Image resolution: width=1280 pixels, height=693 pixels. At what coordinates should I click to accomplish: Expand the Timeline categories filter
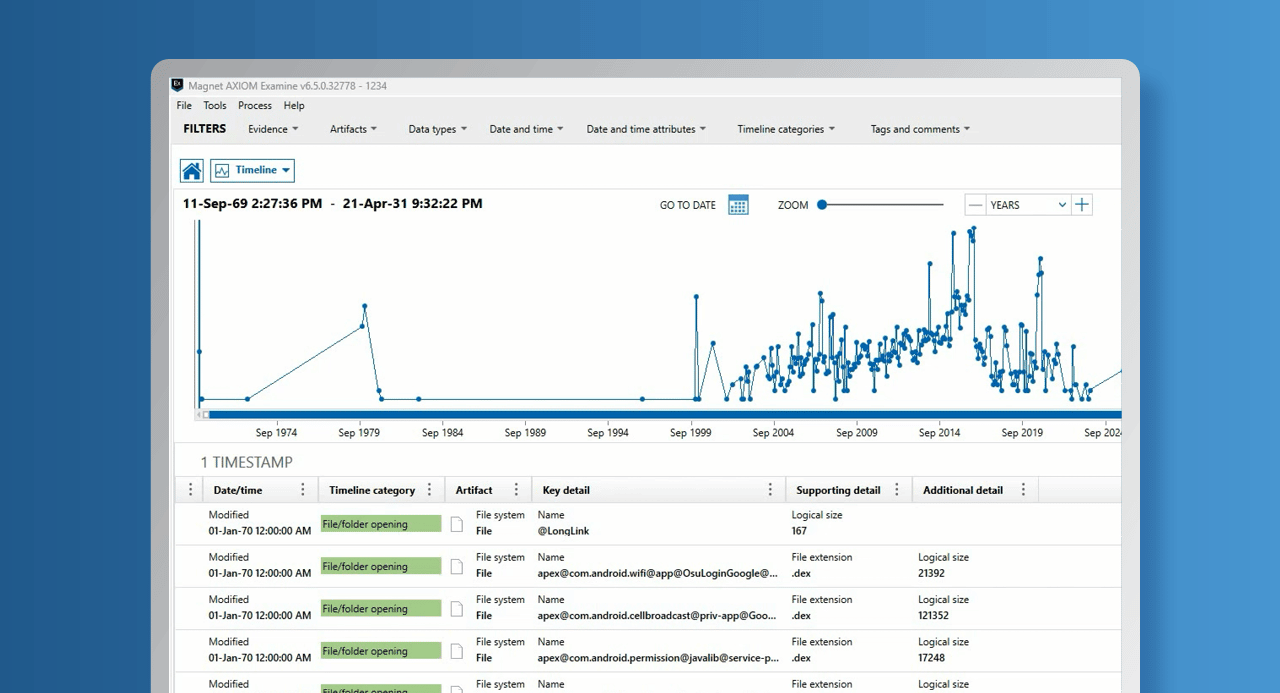tap(785, 129)
